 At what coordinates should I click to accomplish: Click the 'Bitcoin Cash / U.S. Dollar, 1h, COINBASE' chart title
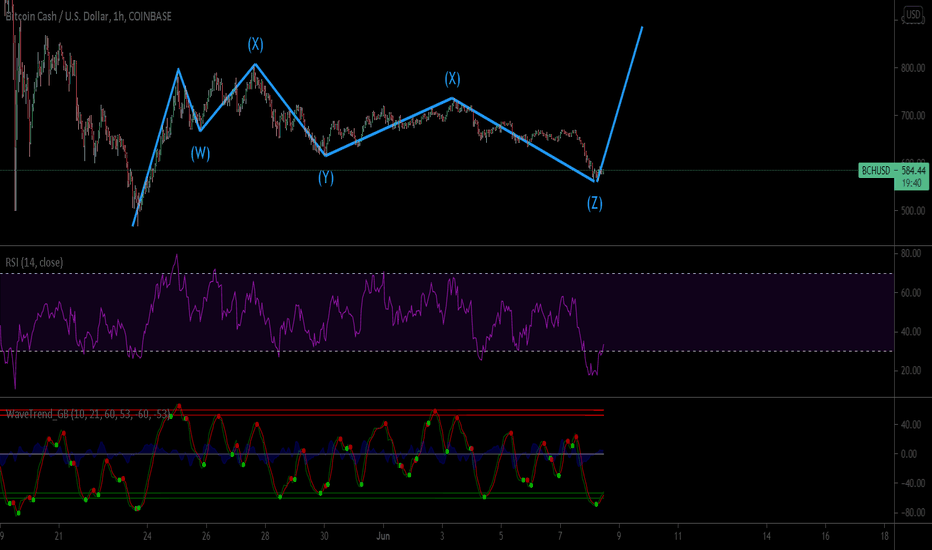(89, 17)
